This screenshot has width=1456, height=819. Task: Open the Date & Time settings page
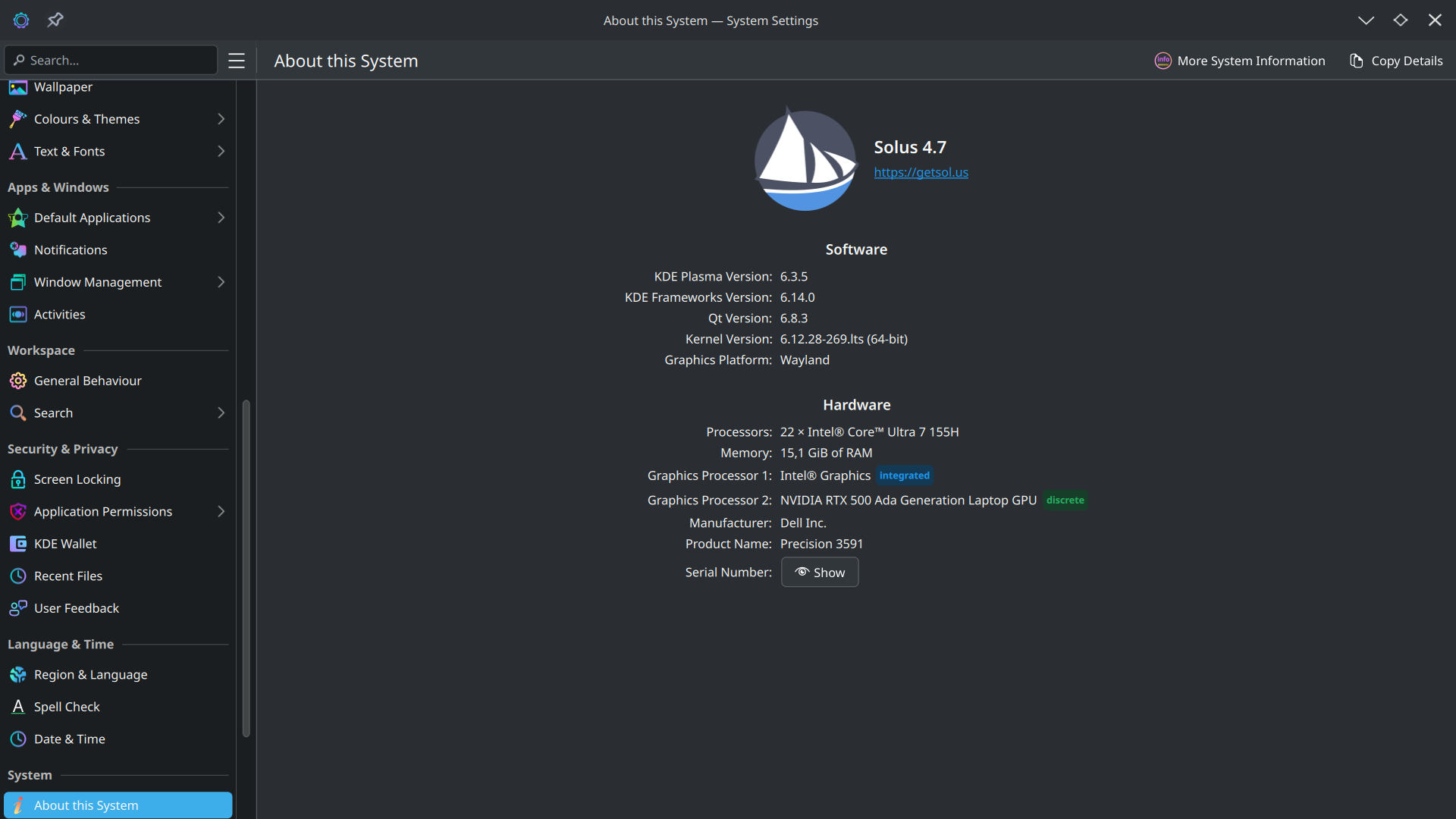pyautogui.click(x=69, y=739)
